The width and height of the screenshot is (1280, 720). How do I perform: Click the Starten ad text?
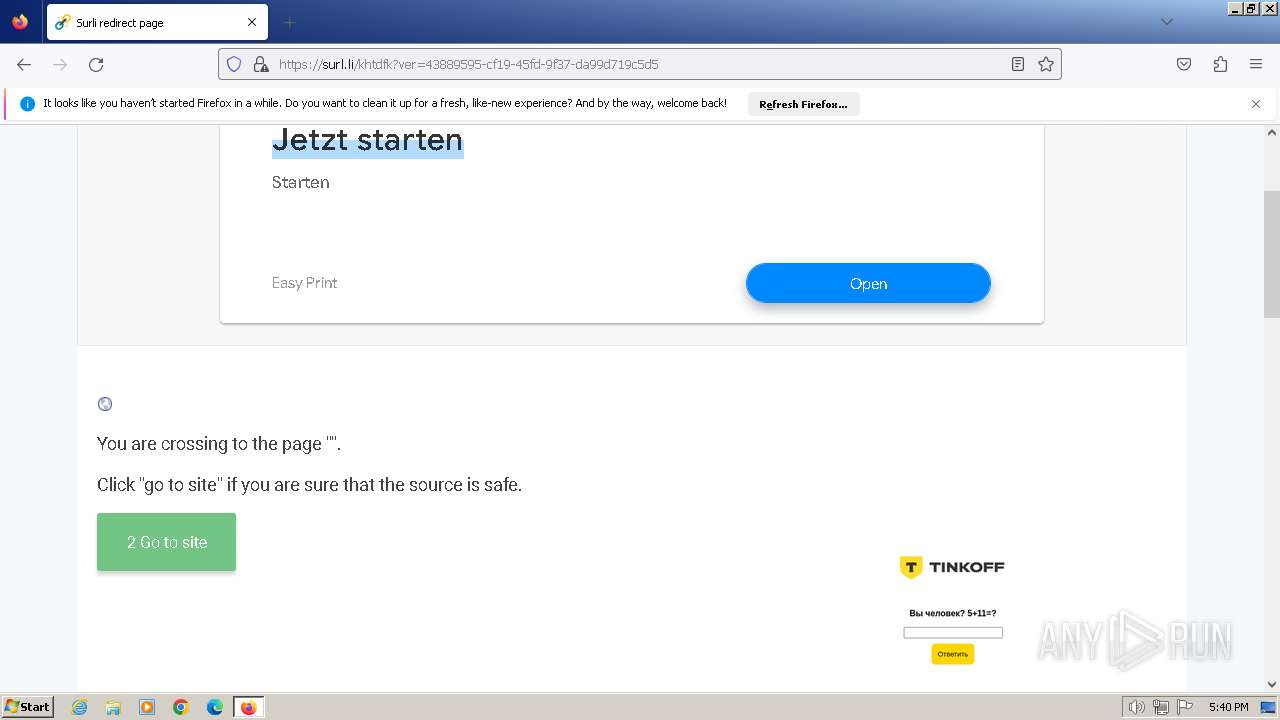tap(300, 182)
